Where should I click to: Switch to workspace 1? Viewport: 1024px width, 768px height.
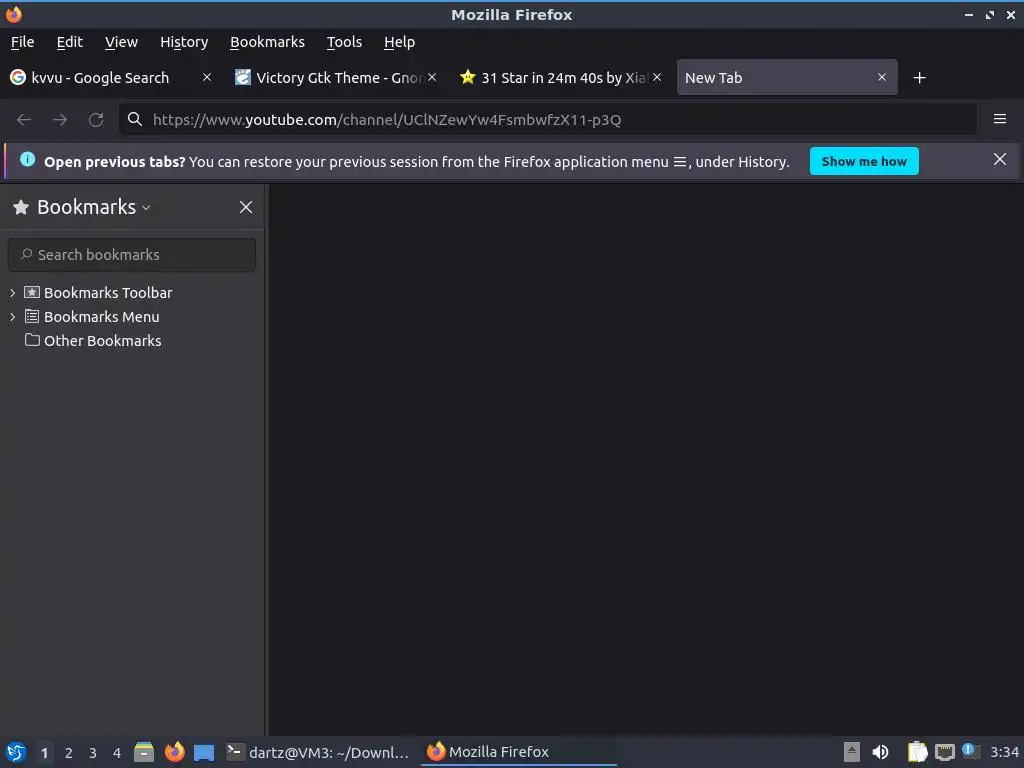click(44, 753)
